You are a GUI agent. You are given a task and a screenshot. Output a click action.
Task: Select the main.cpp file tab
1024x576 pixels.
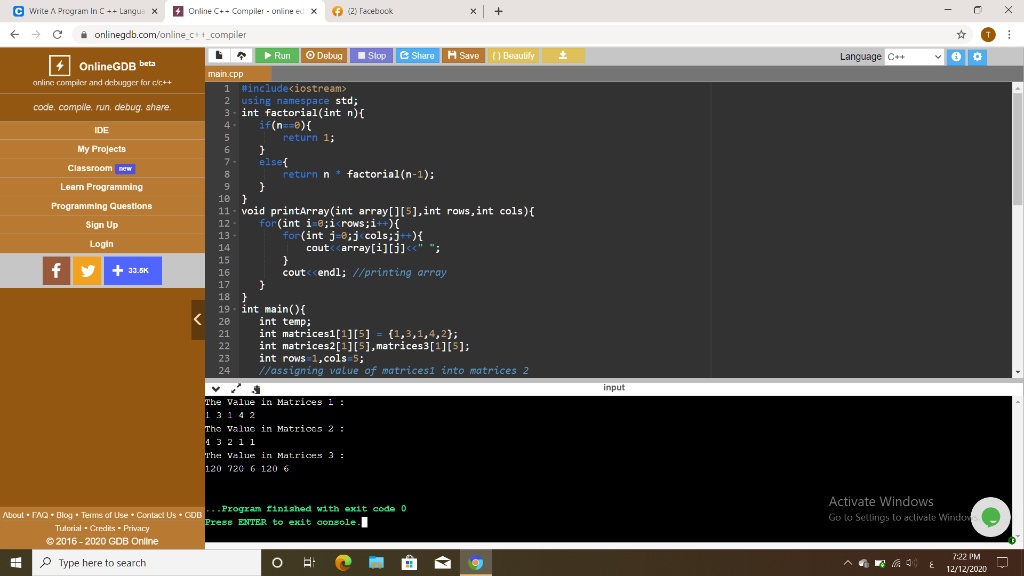coord(225,74)
